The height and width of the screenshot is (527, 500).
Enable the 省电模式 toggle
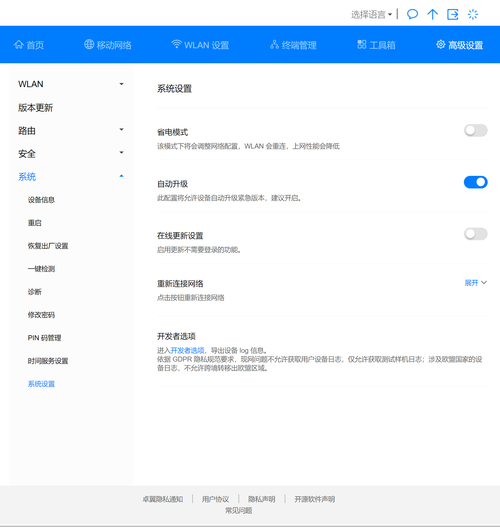tap(475, 130)
